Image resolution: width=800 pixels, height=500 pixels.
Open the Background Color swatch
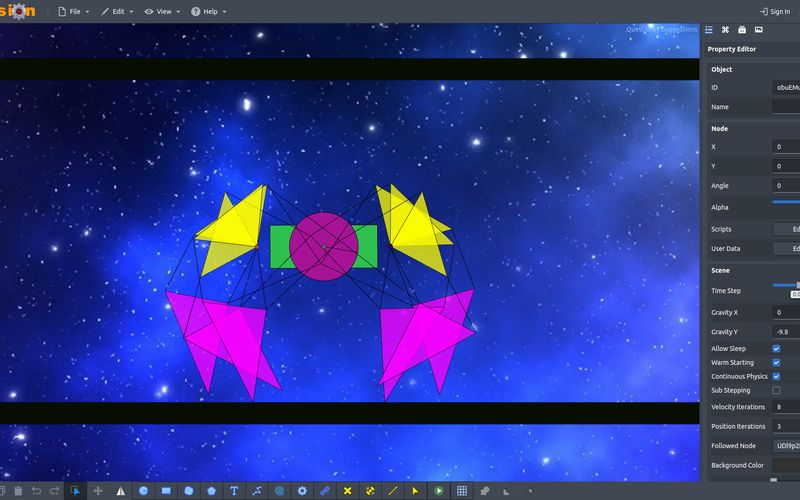pyautogui.click(x=786, y=465)
